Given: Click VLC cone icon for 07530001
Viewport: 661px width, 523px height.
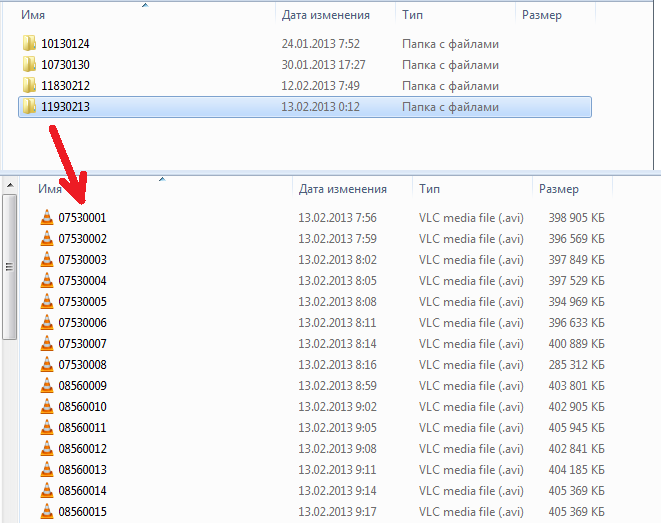Looking at the screenshot, I should click(46, 217).
